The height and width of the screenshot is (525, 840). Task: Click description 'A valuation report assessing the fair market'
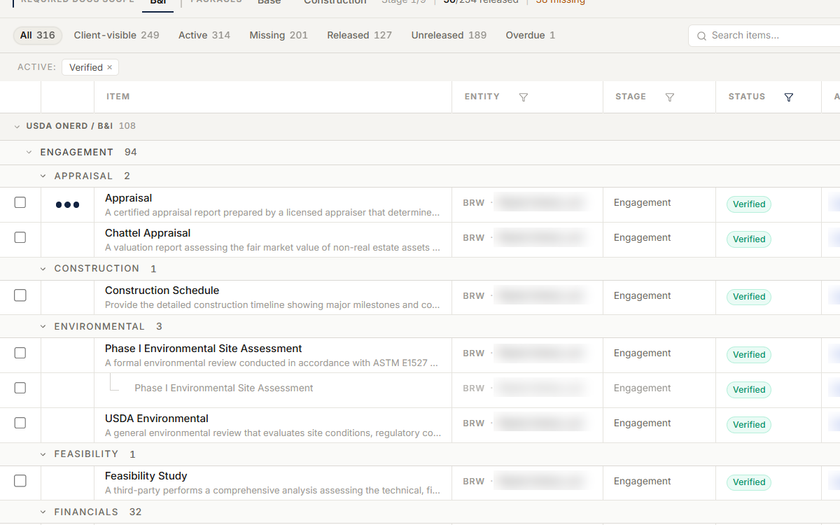click(272, 248)
